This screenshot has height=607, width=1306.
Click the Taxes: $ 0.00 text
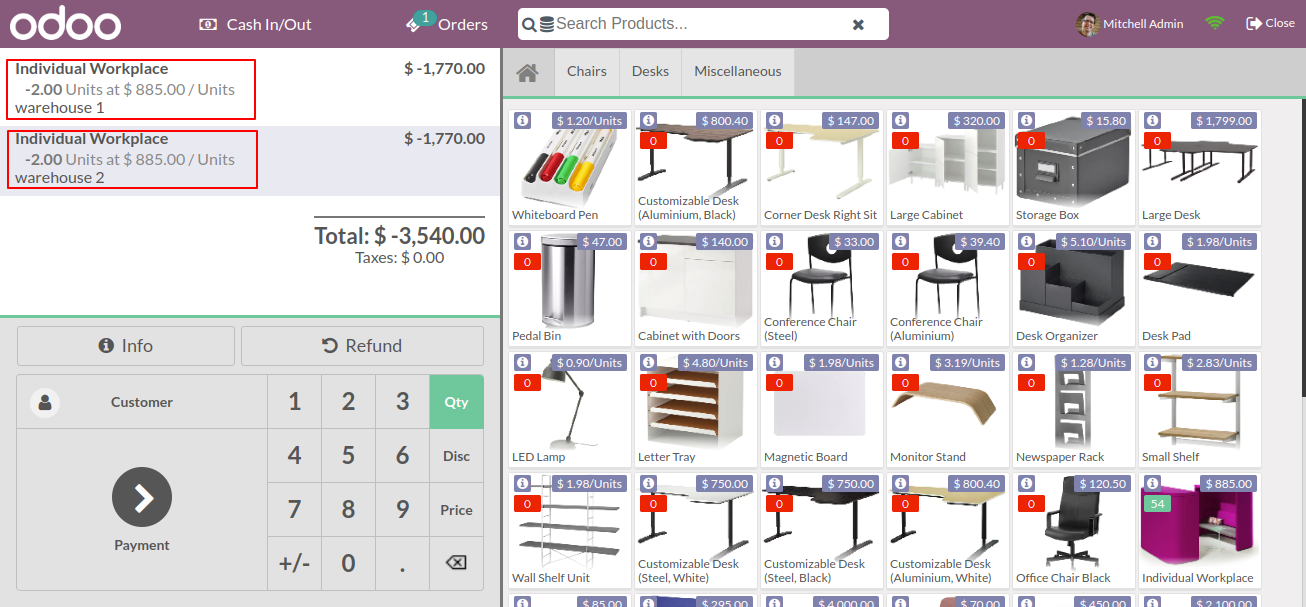[400, 258]
